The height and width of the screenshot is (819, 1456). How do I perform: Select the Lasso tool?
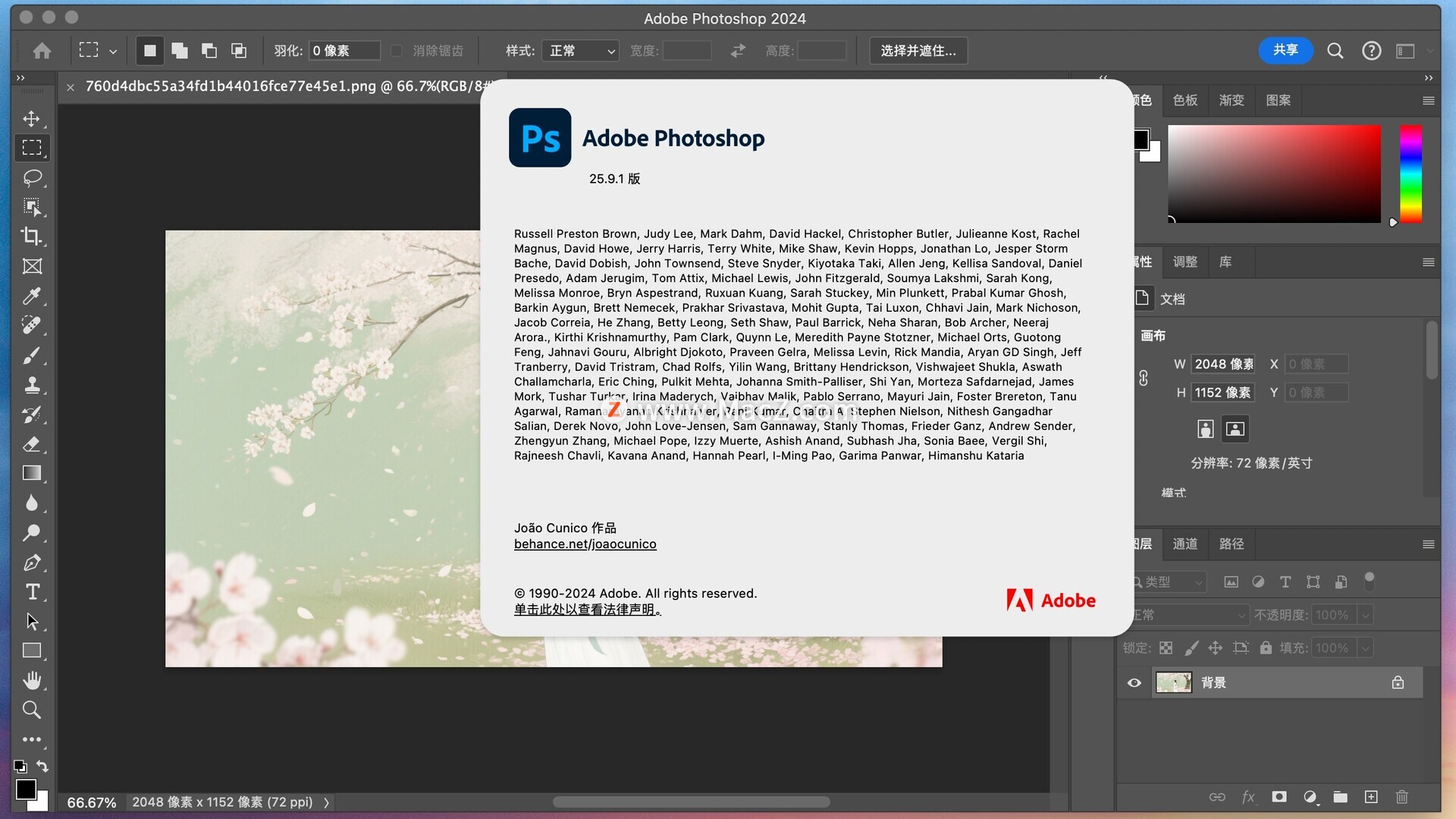[x=31, y=177]
